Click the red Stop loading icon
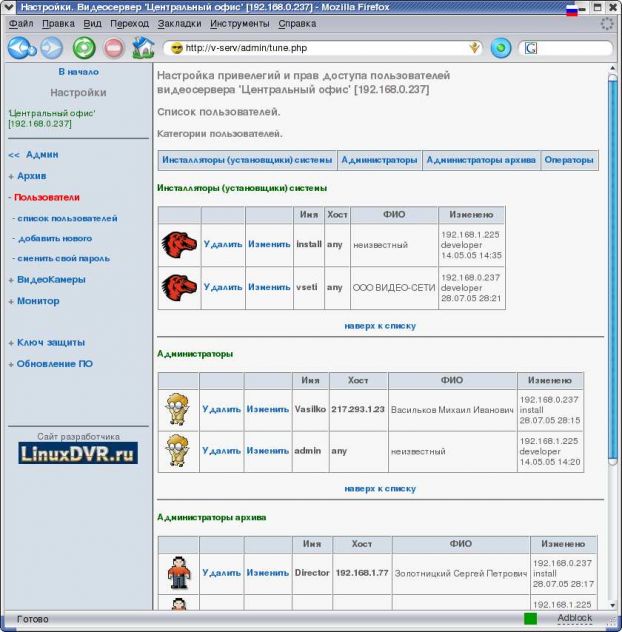622x632 pixels. tap(114, 48)
